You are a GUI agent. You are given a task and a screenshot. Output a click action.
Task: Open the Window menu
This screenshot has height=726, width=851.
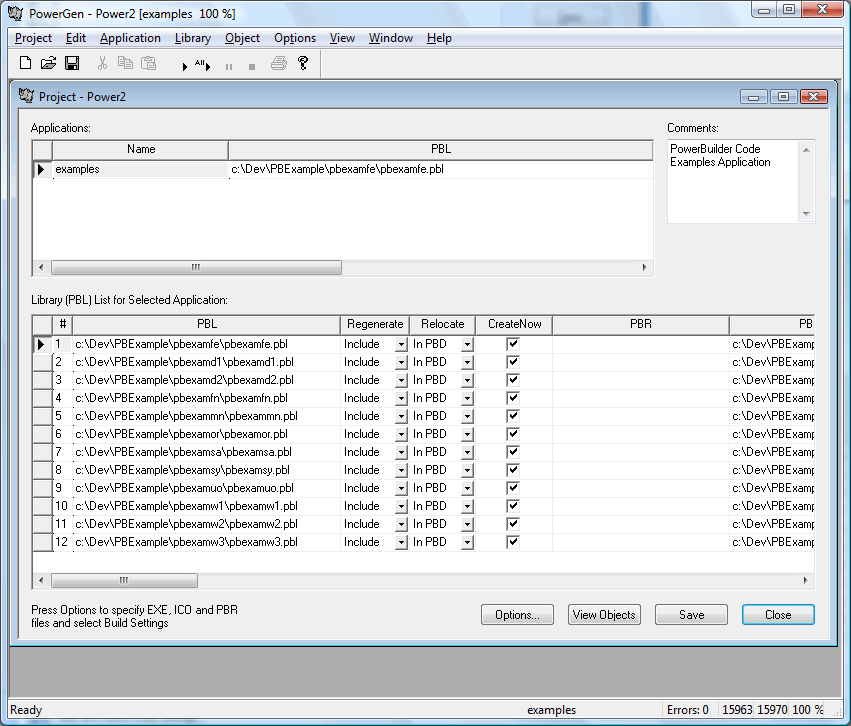pyautogui.click(x=391, y=38)
